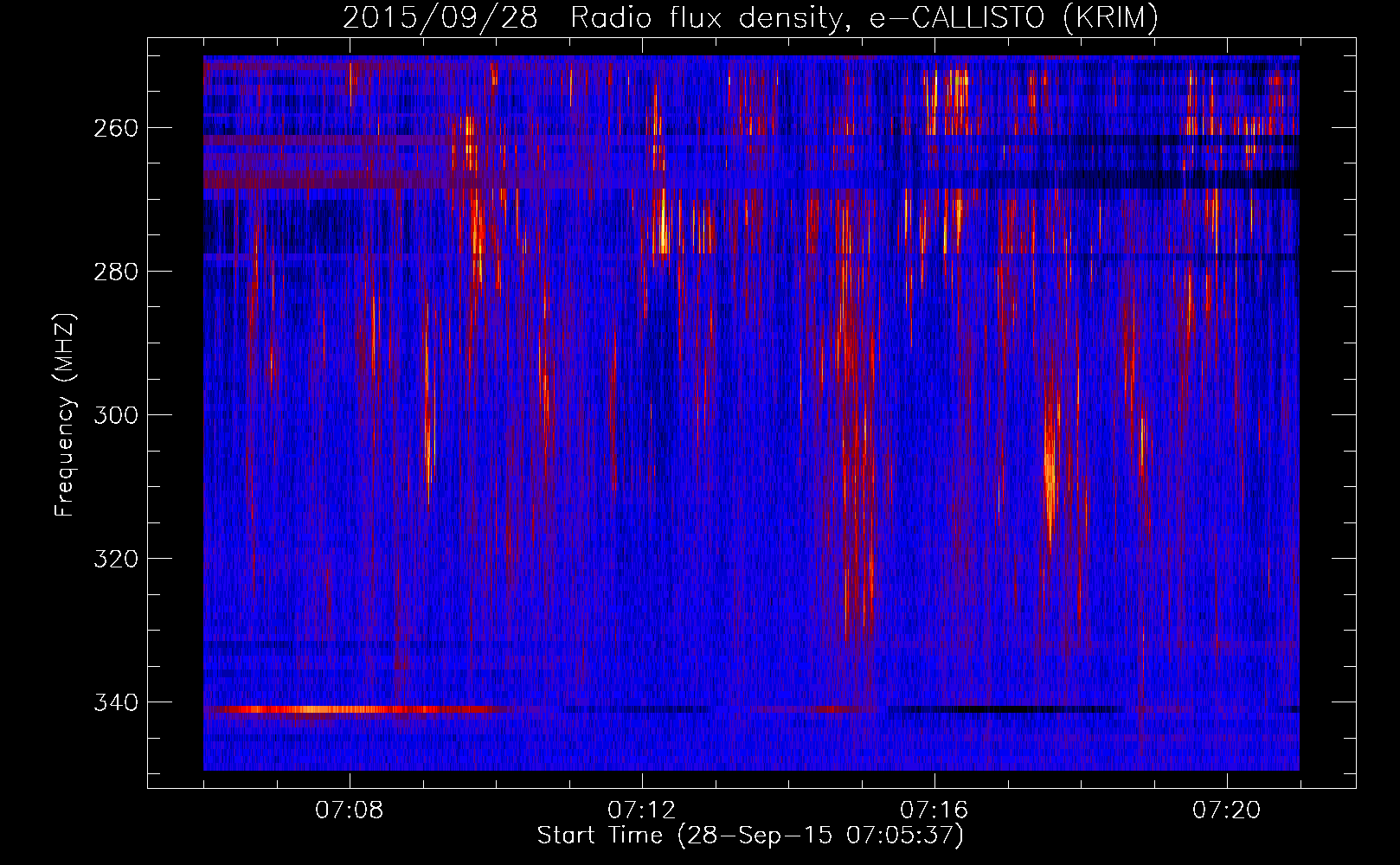1400x865 pixels.
Task: Click the 260 frequency tick label
Action: click(115, 127)
